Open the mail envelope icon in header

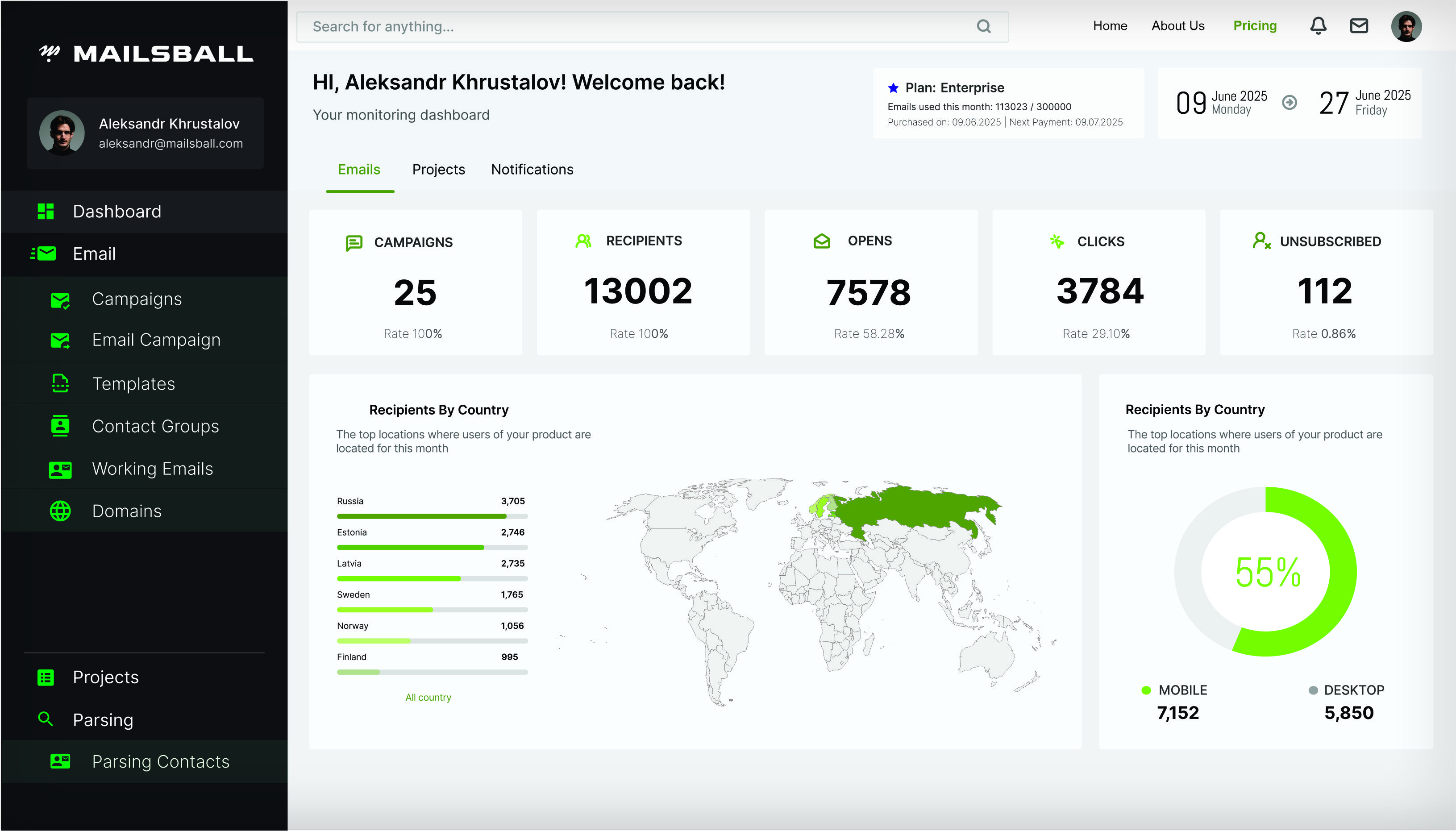1359,26
